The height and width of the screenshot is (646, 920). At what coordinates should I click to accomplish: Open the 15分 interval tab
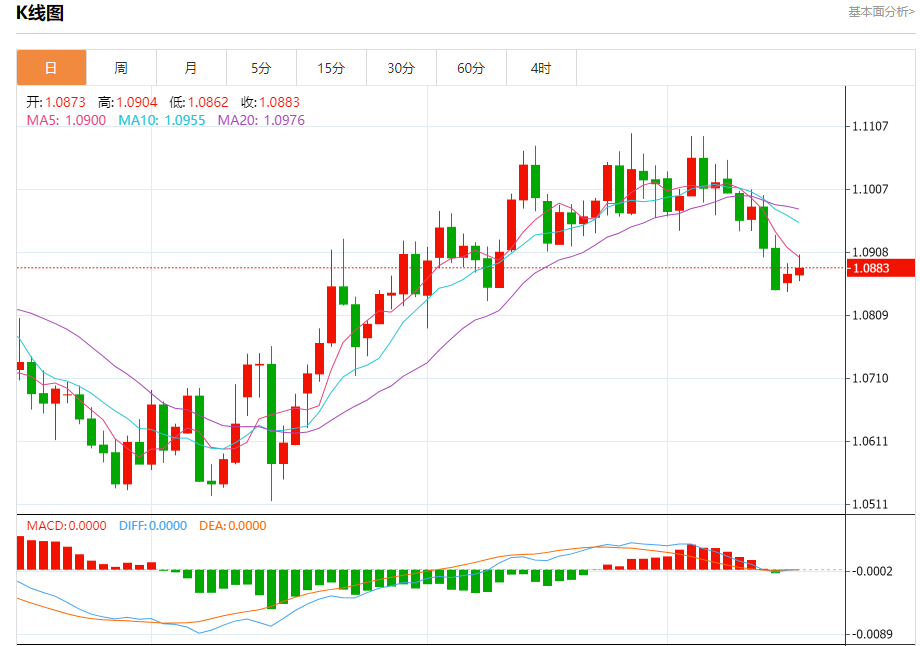[332, 68]
